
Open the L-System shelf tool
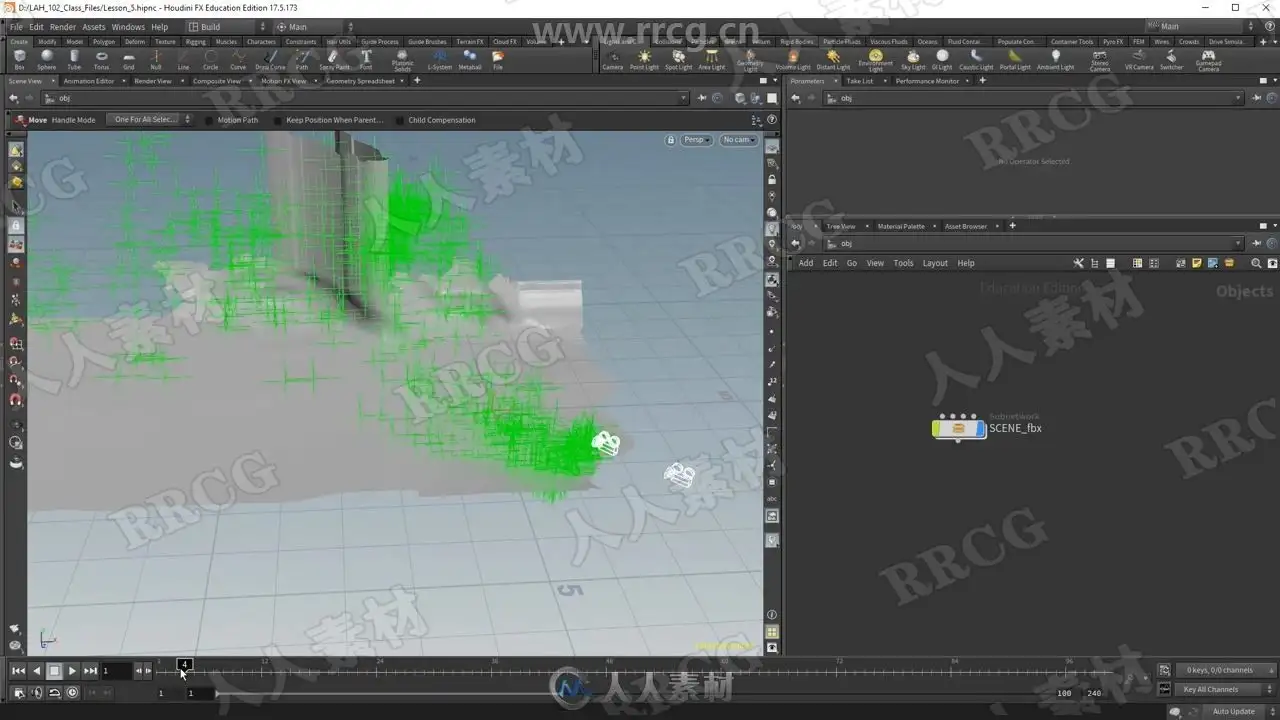coord(439,60)
